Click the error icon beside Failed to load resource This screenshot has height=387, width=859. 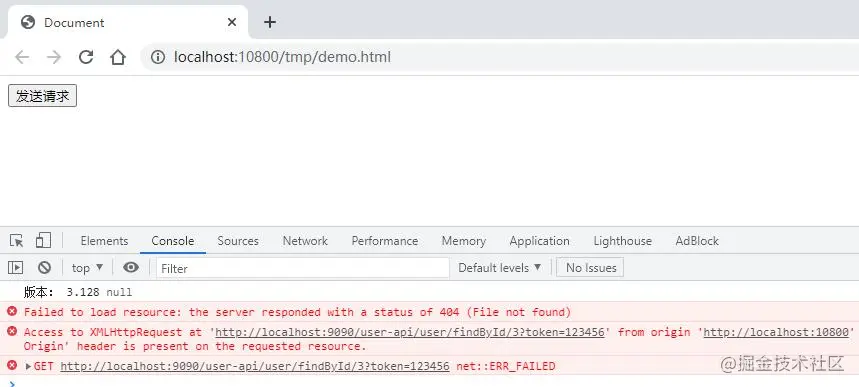12,311
